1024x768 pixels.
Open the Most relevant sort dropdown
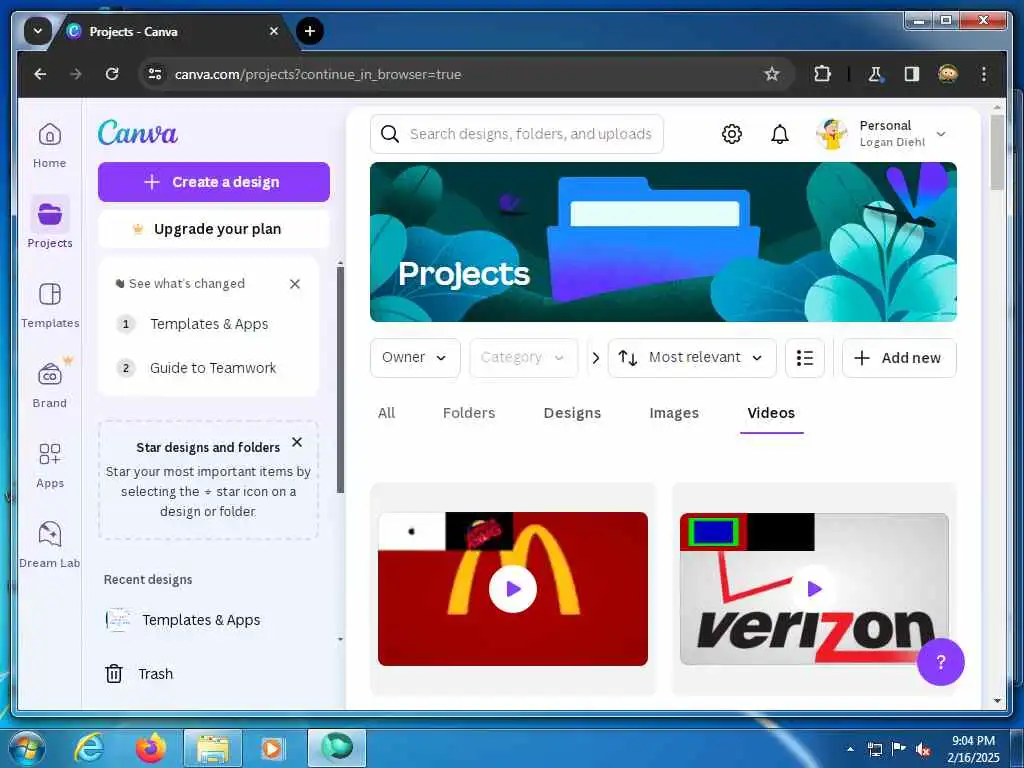pyautogui.click(x=692, y=357)
